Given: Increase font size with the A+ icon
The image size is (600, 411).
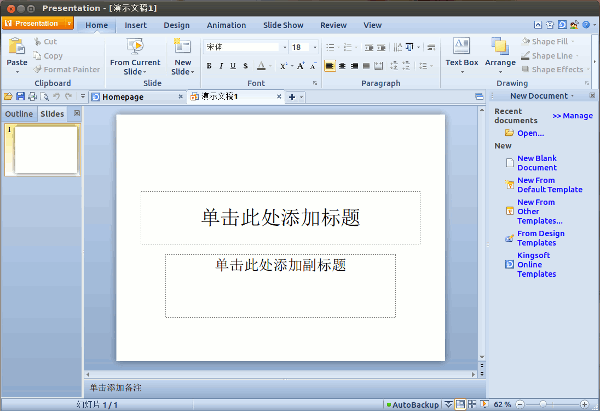Looking at the screenshot, I should pyautogui.click(x=301, y=66).
